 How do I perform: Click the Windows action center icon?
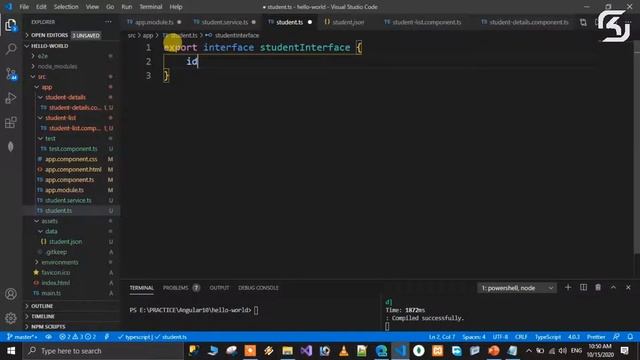[624, 351]
